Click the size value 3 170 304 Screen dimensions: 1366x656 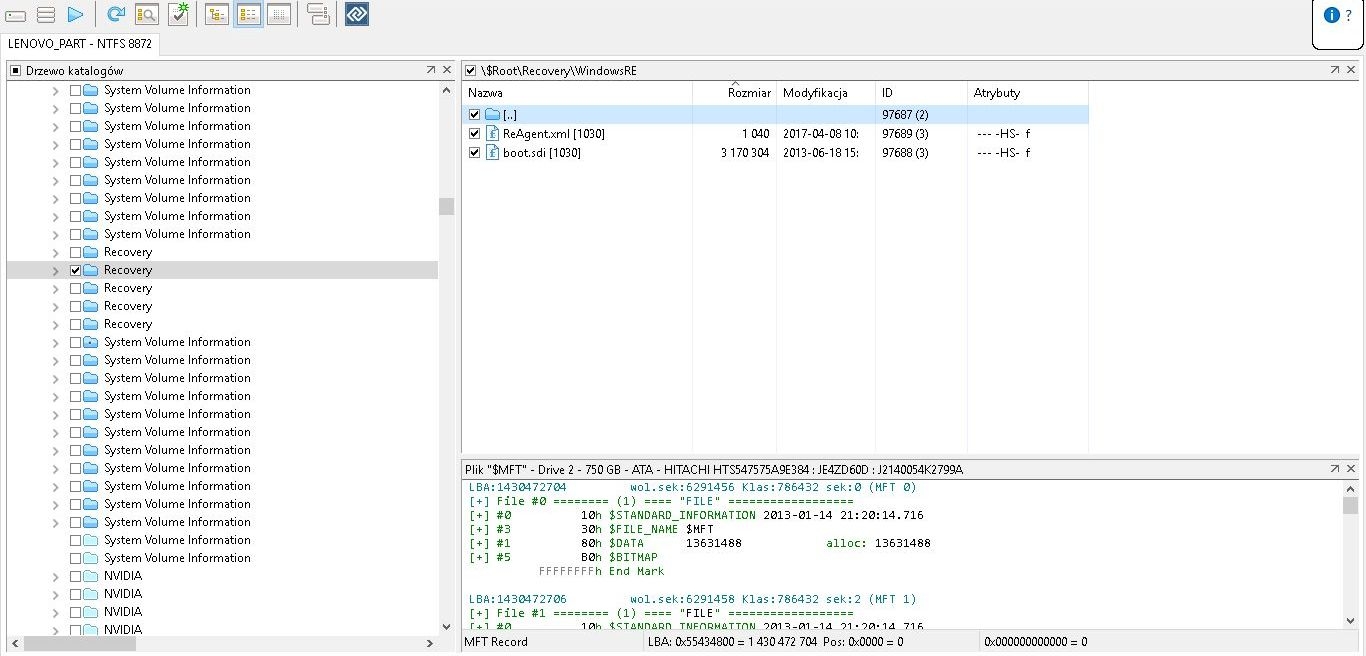[x=745, y=153]
